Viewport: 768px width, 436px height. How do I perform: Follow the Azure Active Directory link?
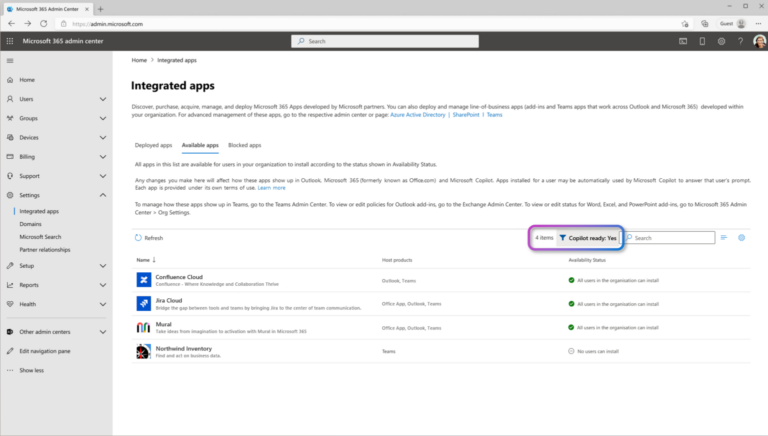(417, 115)
